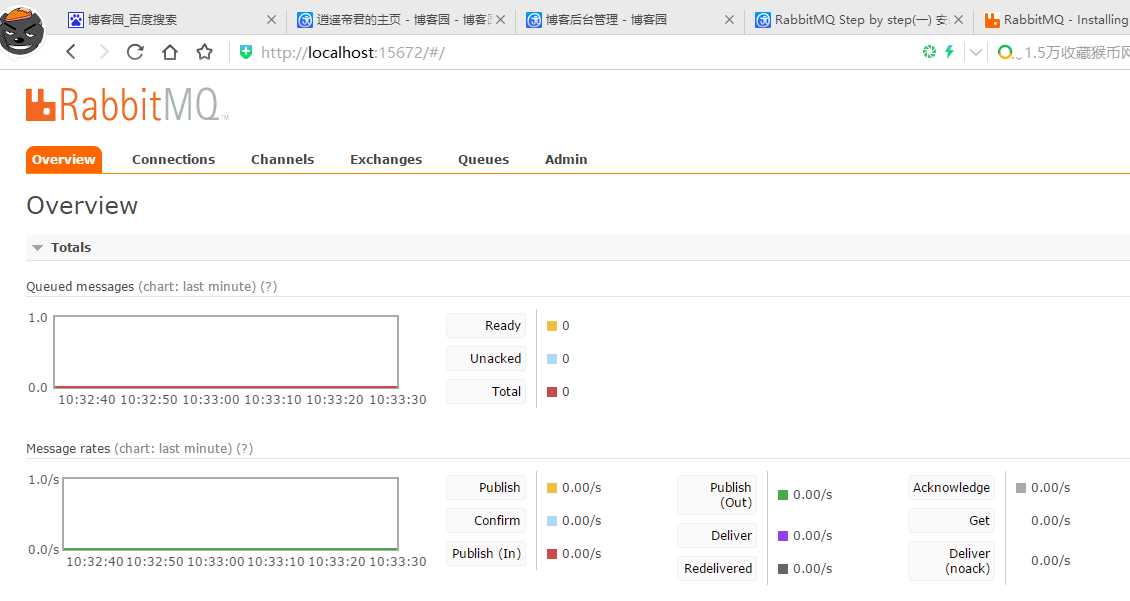Viewport: 1130px width, 601px height.
Task: Close the 博客后台管理 tab
Action: [729, 19]
